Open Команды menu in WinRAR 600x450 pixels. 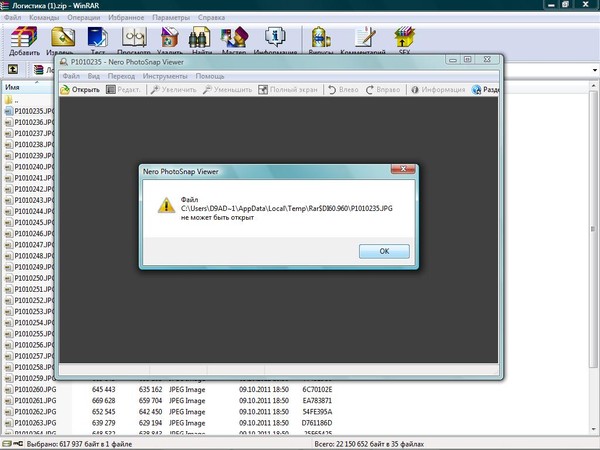[44, 18]
